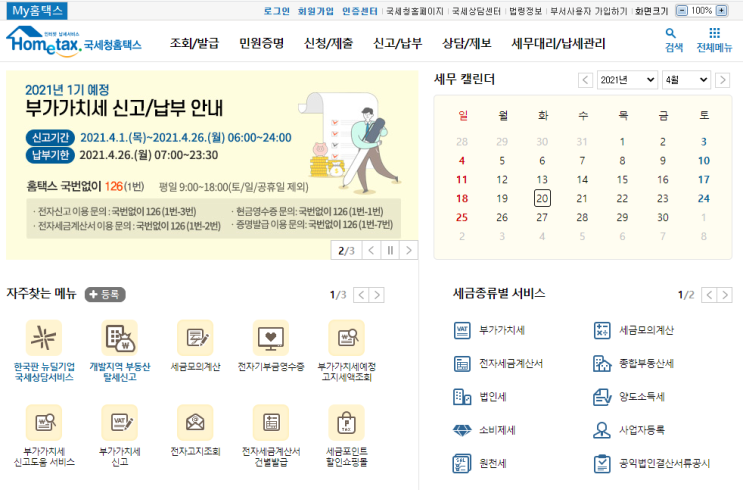Open the 4월 month dropdown
This screenshot has width=743, height=490.
686,80
